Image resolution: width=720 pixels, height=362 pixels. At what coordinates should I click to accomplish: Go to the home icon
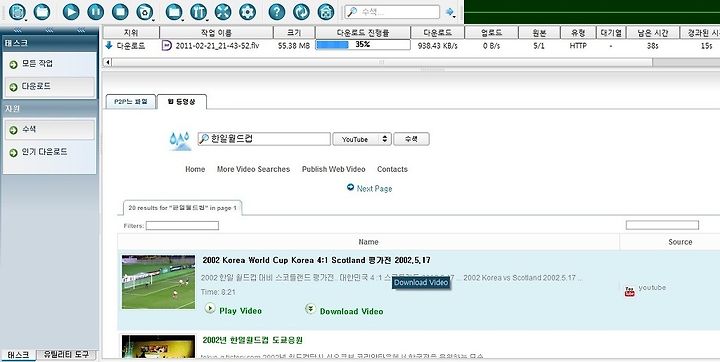click(x=326, y=11)
